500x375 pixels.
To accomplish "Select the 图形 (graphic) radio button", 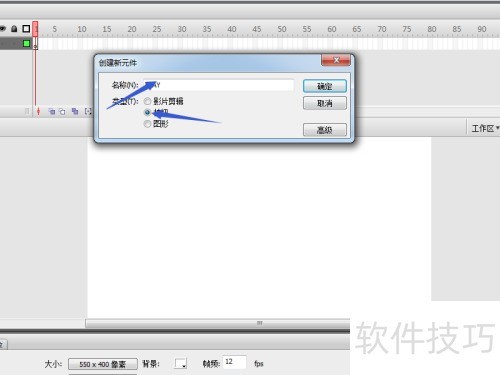I will coord(147,124).
